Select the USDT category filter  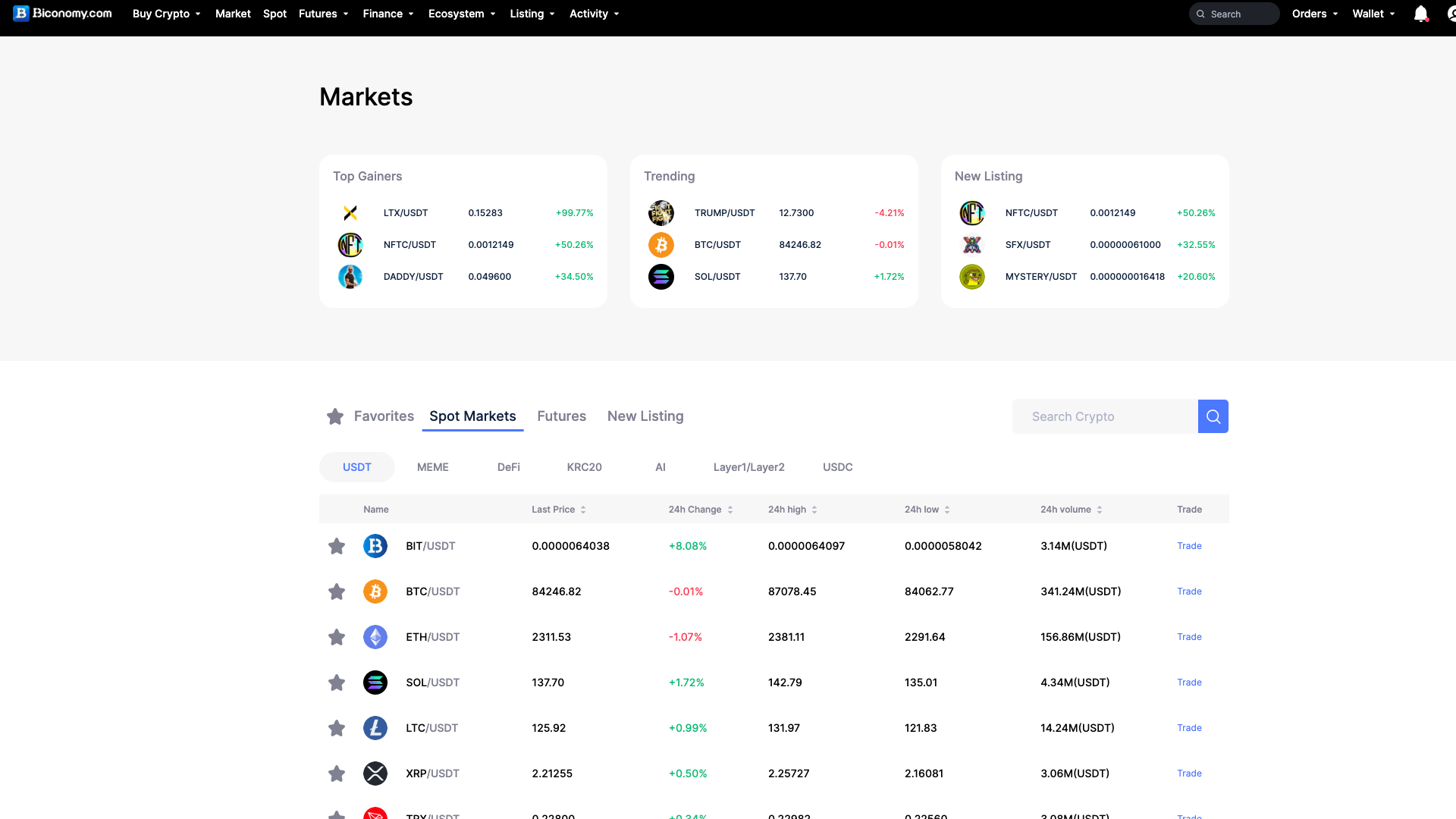[x=357, y=467]
